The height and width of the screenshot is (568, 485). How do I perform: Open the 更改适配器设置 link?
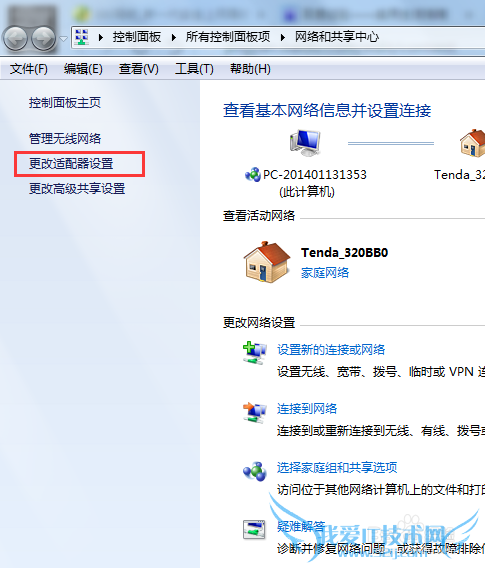(x=71, y=163)
